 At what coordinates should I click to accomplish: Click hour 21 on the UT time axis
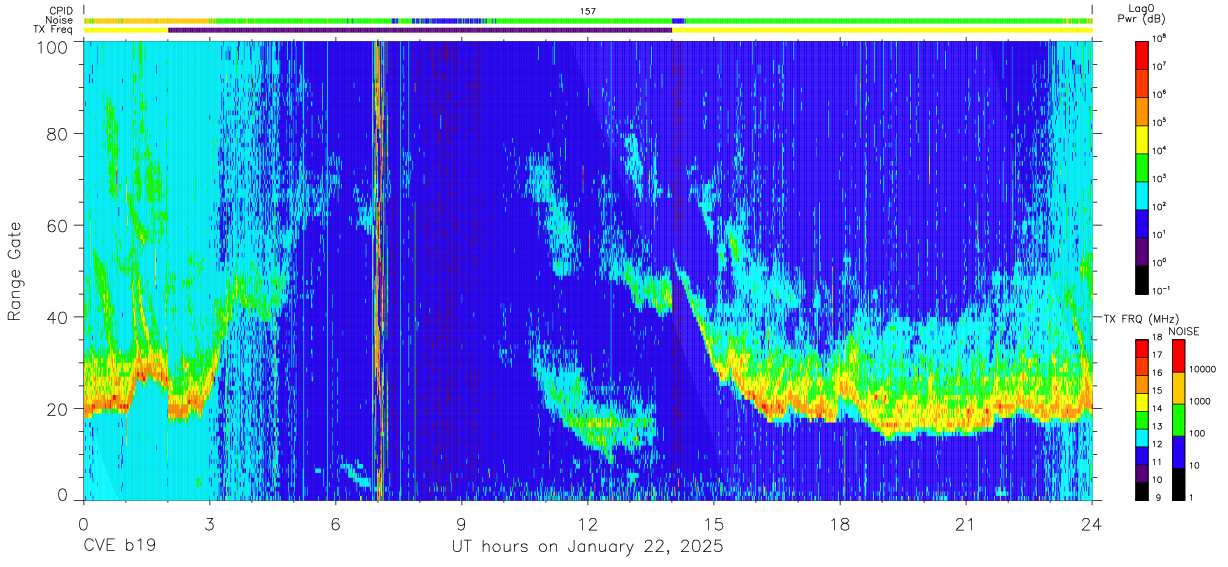coord(966,525)
